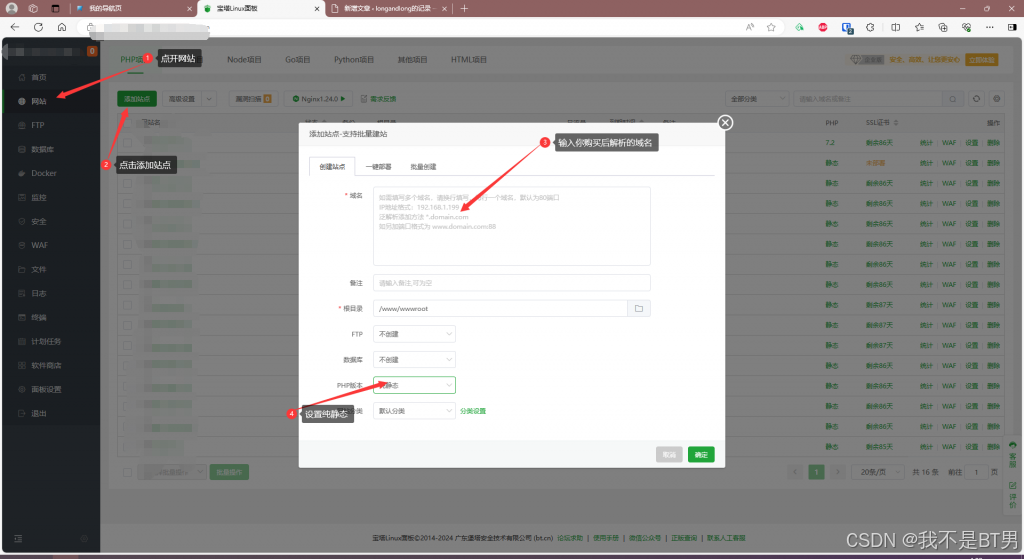Toggle the select-all checkbox in table header
The image size is (1024, 559).
click(127, 122)
